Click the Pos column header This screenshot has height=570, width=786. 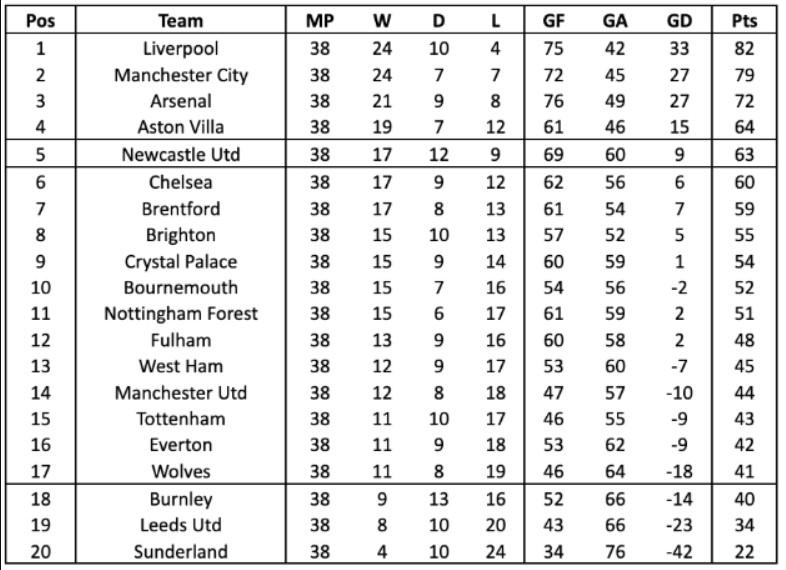(39, 20)
